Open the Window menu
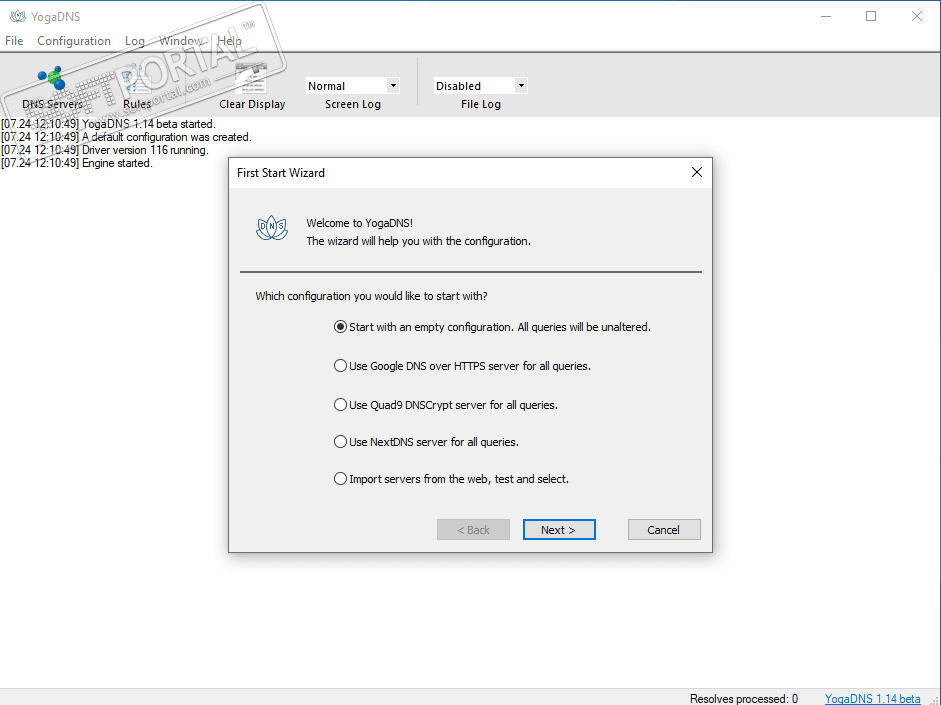This screenshot has height=705, width=941. tap(180, 41)
